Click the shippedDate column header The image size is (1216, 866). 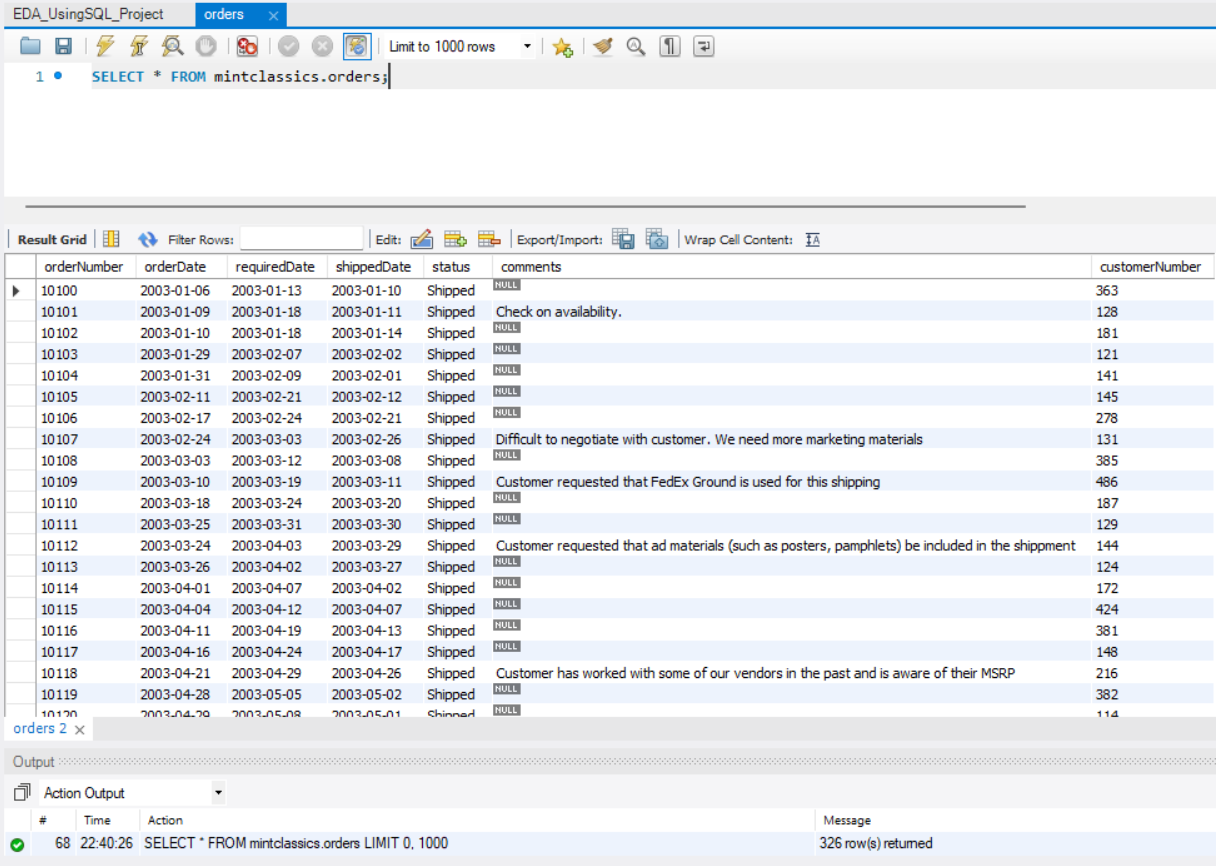point(373,266)
